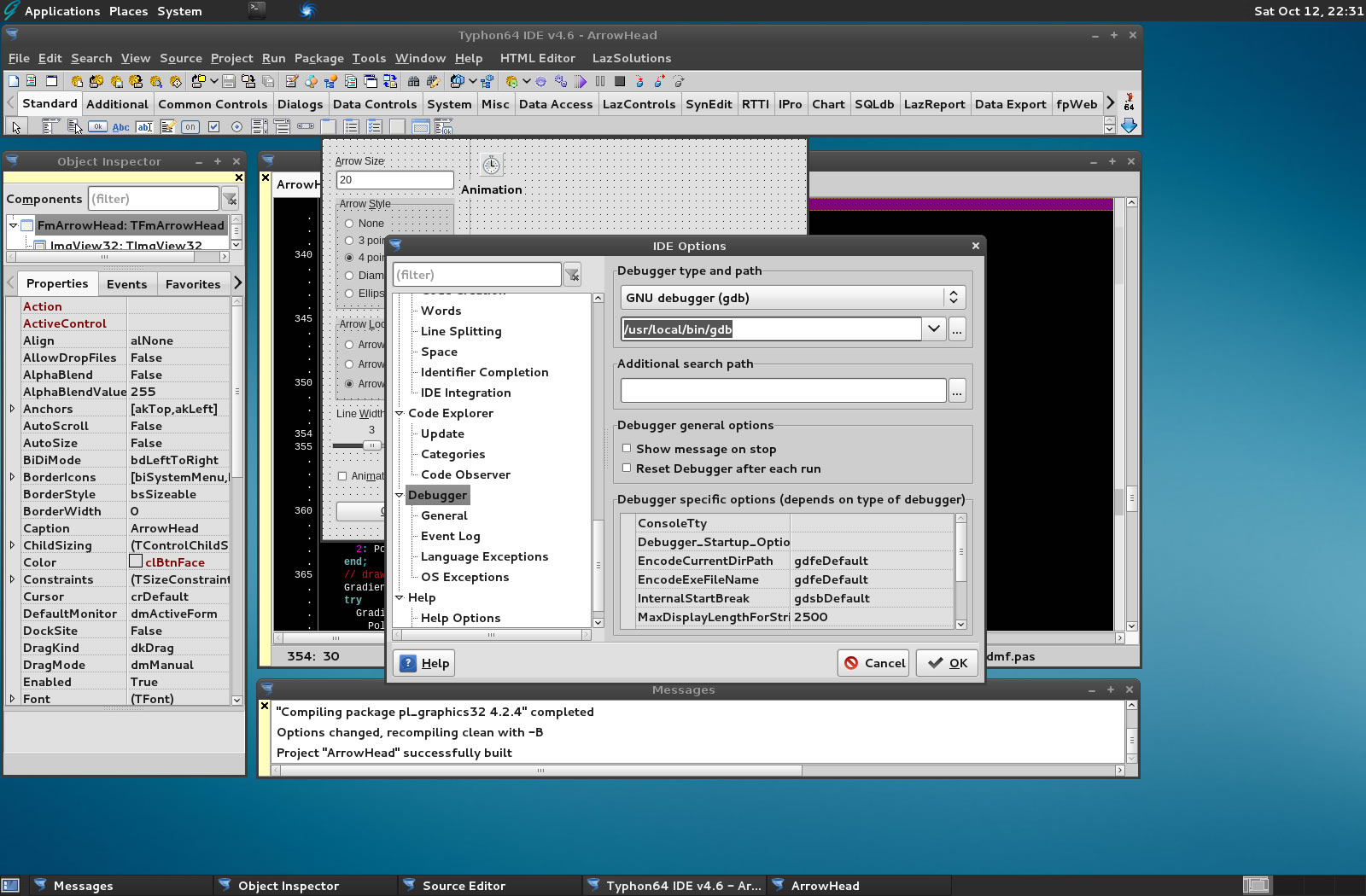Toggle the Animat checkbox on the form
Image resolution: width=1366 pixels, height=896 pixels.
click(x=342, y=476)
